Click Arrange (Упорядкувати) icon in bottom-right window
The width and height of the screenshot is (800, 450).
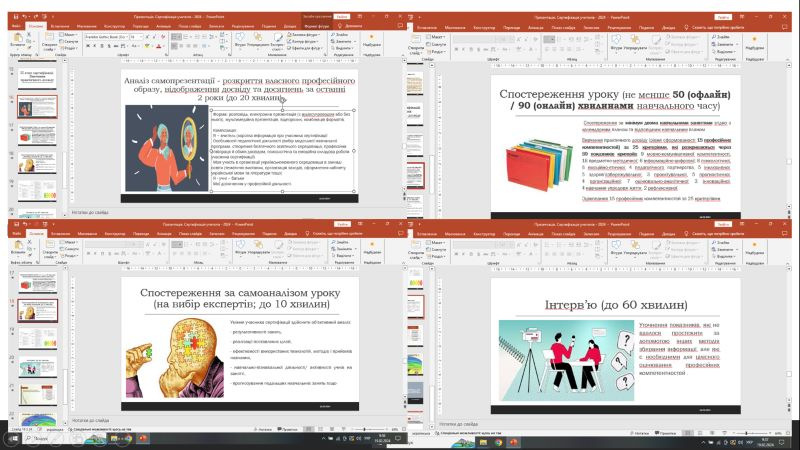[635, 245]
